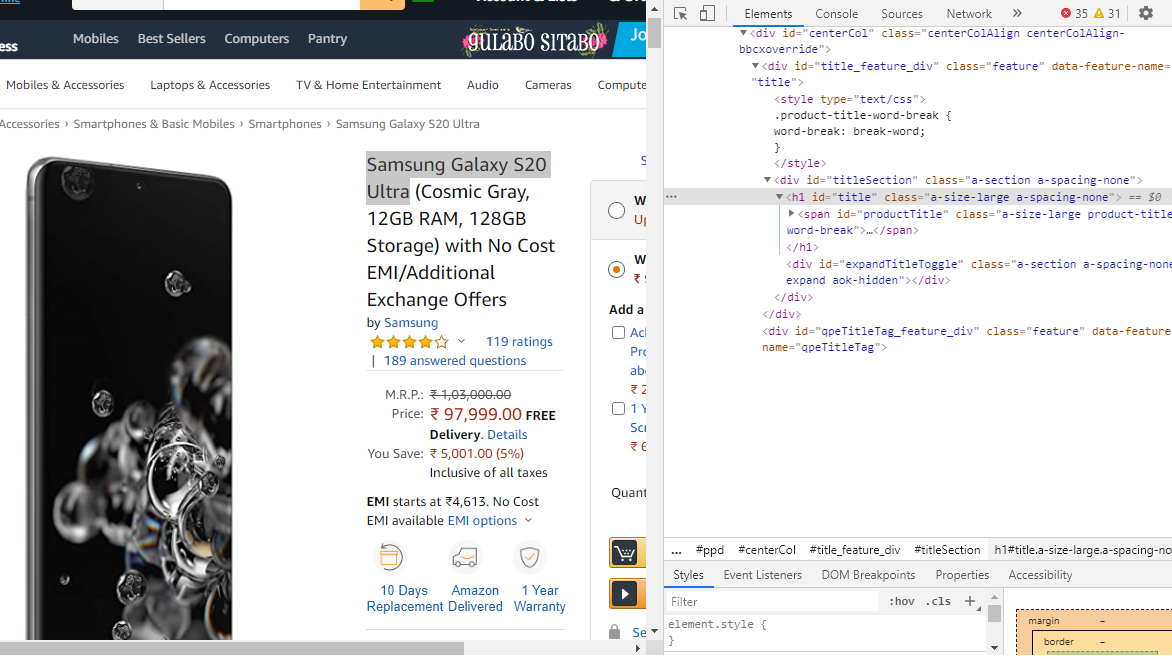
Task: Click the Samsung Galaxy S20 product image
Action: 130,397
